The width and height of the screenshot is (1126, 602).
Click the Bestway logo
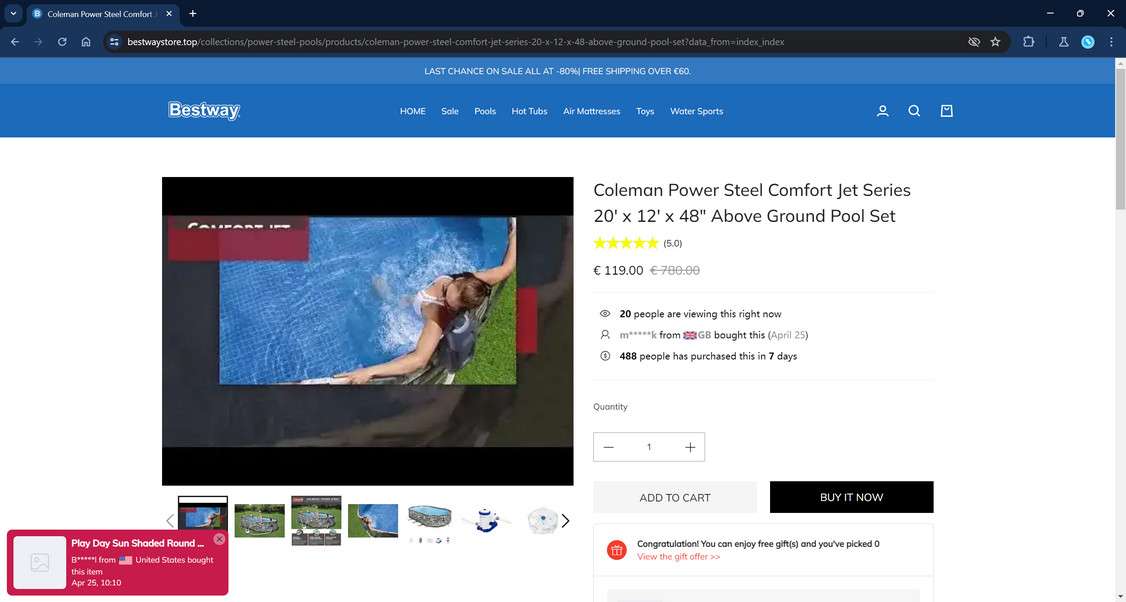click(203, 110)
